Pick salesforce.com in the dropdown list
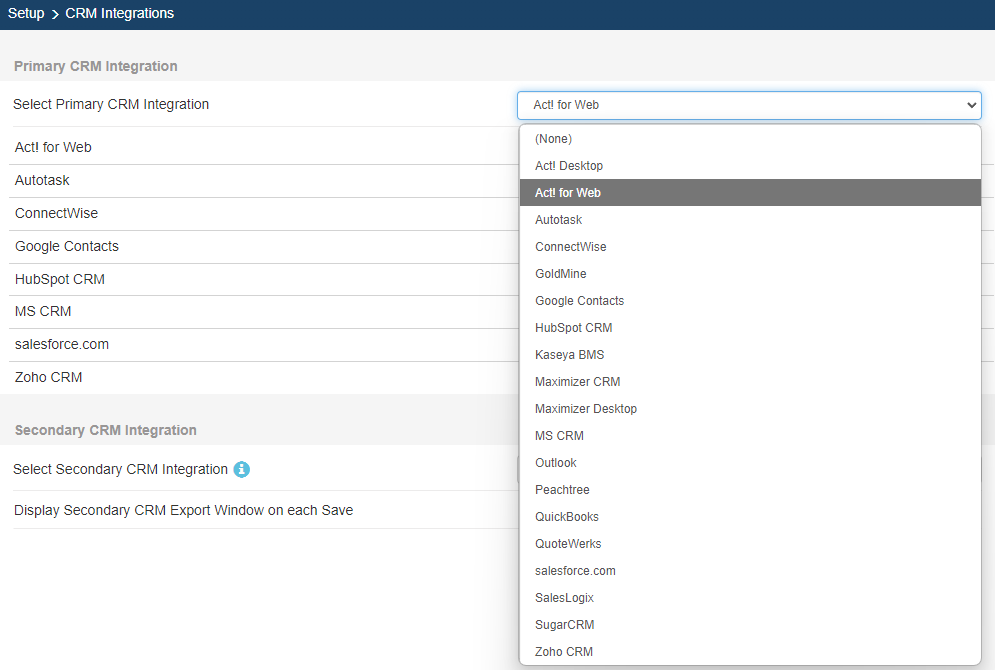Image resolution: width=995 pixels, height=670 pixels. (x=750, y=570)
